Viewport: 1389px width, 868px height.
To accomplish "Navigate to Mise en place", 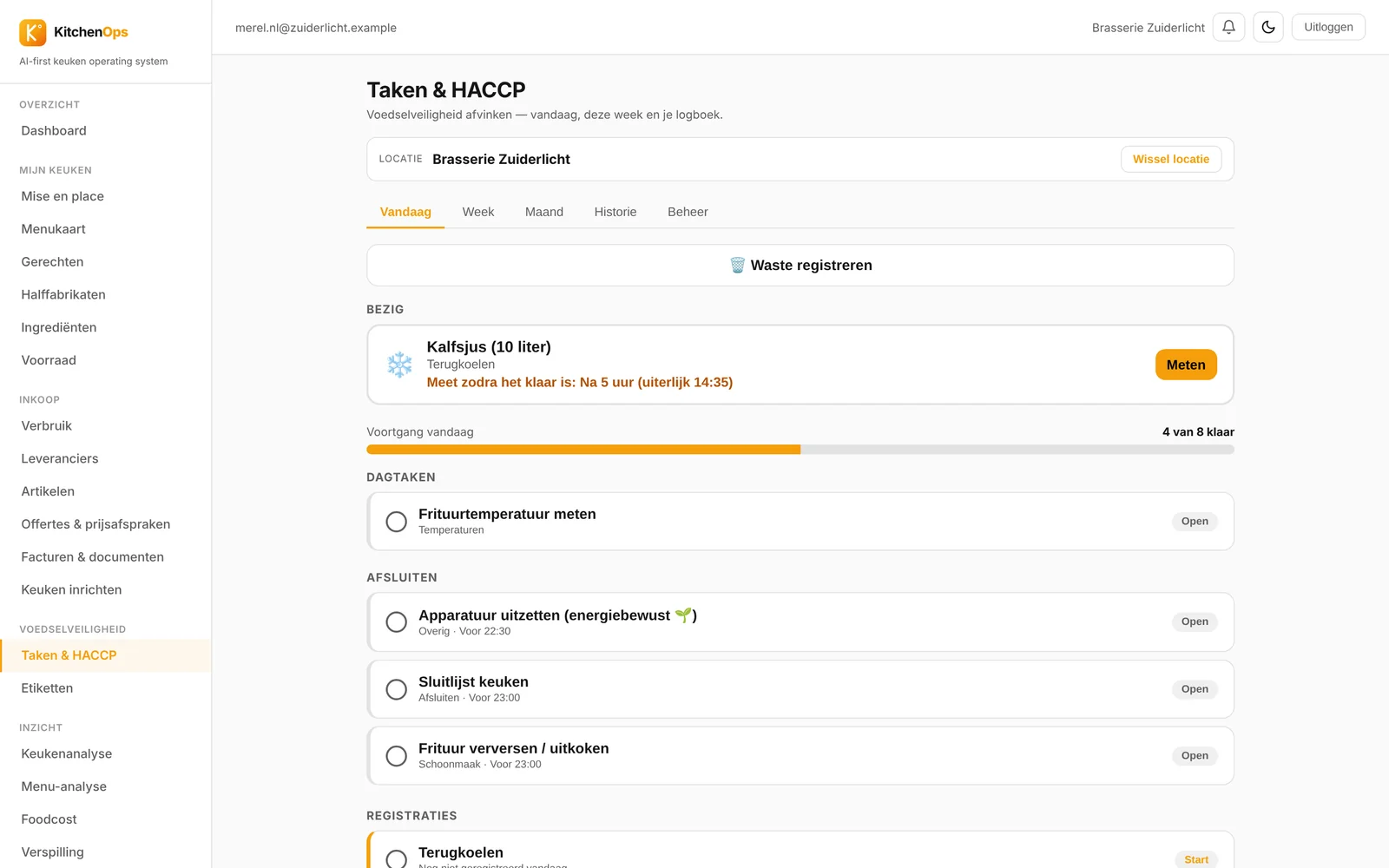I will (x=63, y=196).
